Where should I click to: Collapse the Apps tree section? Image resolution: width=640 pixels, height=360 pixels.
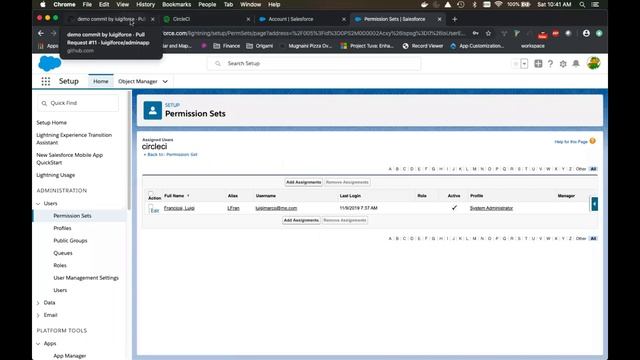pos(38,344)
